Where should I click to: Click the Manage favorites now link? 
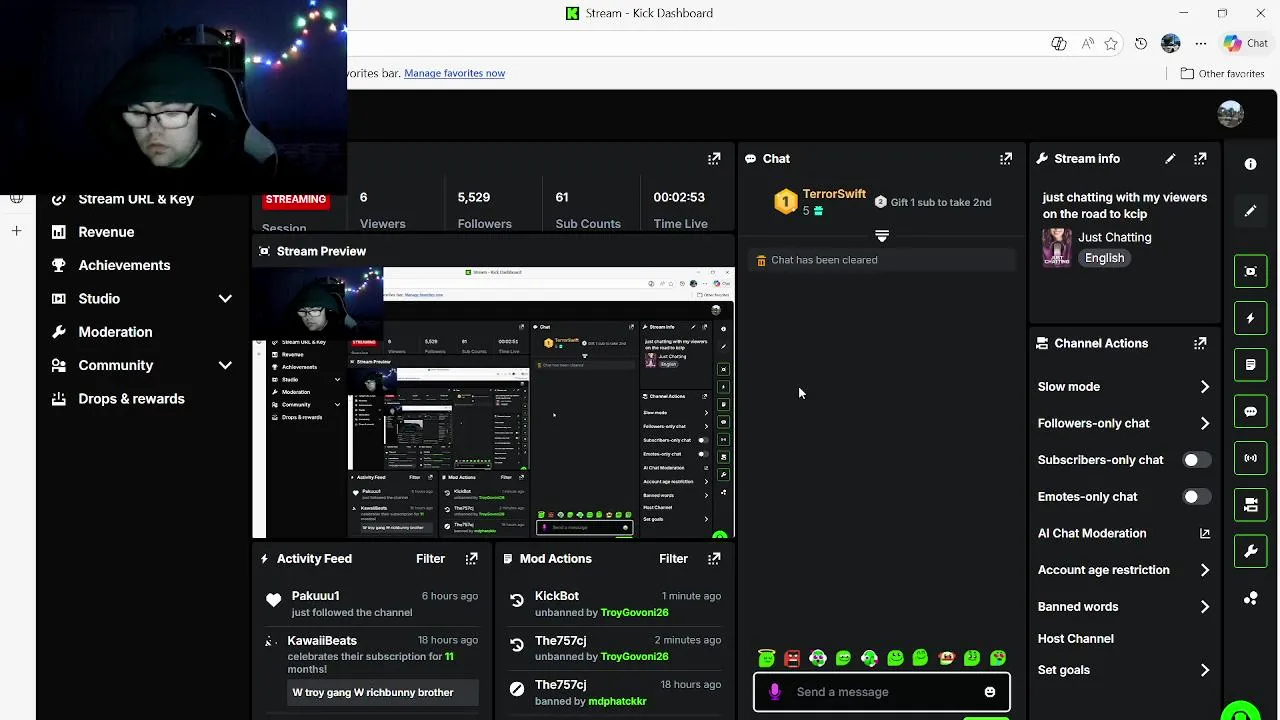454,73
